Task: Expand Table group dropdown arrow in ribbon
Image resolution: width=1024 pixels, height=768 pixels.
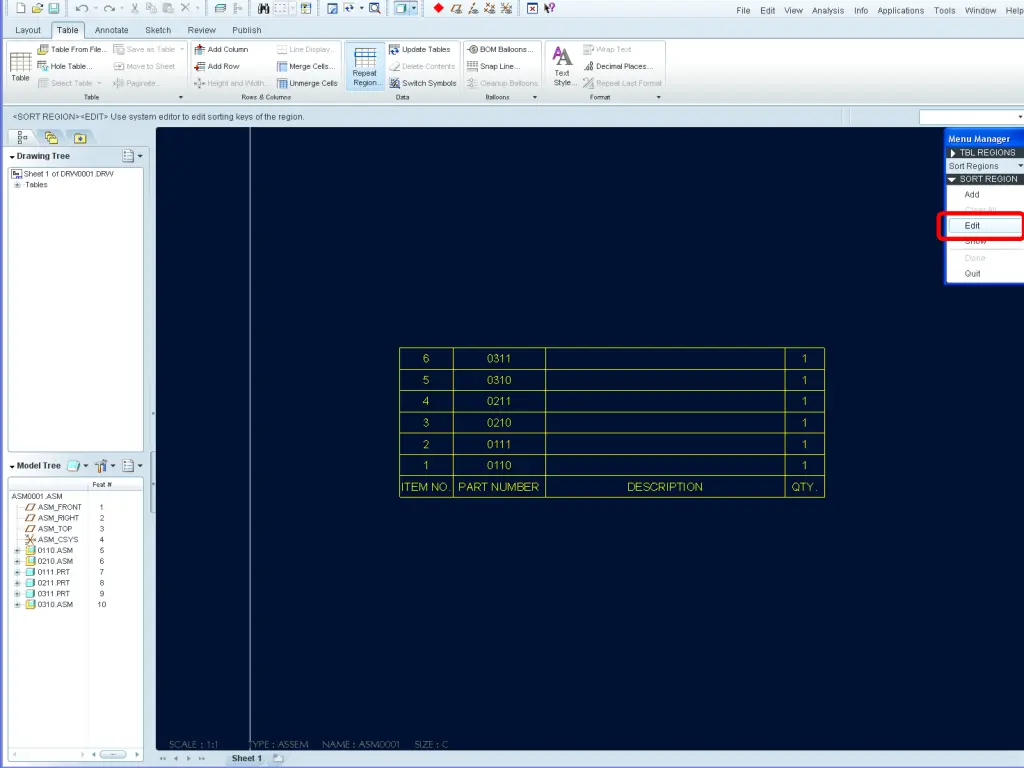Action: pyautogui.click(x=181, y=97)
